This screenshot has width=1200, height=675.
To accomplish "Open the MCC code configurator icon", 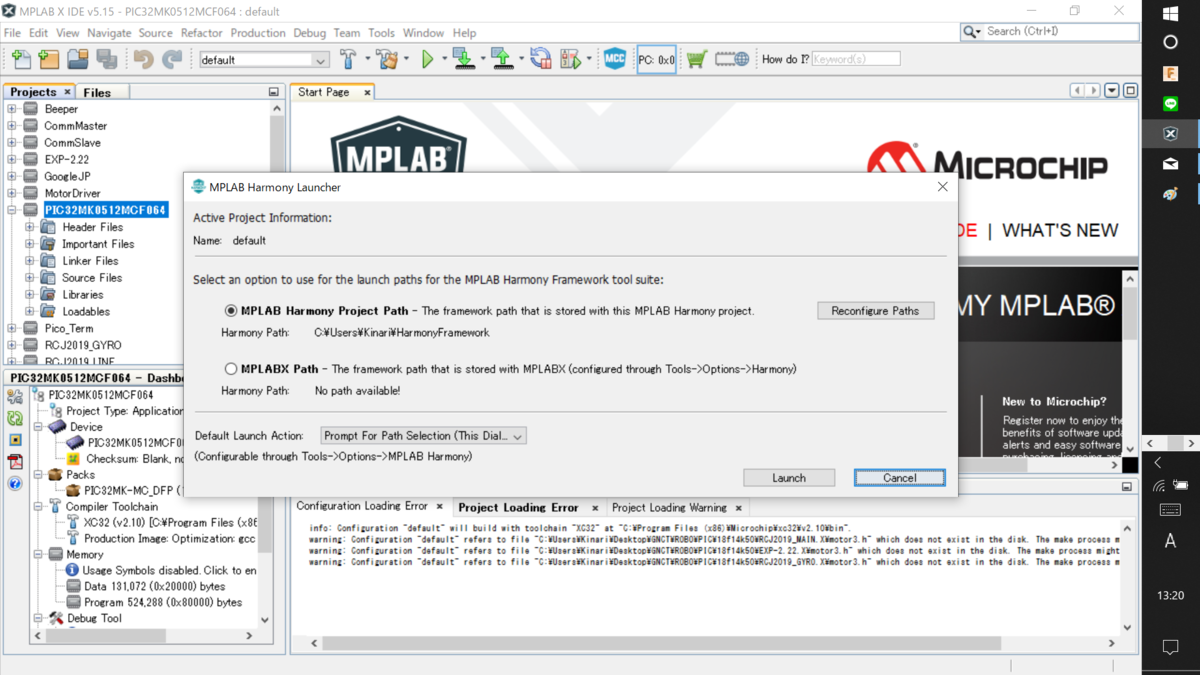I will (615, 59).
